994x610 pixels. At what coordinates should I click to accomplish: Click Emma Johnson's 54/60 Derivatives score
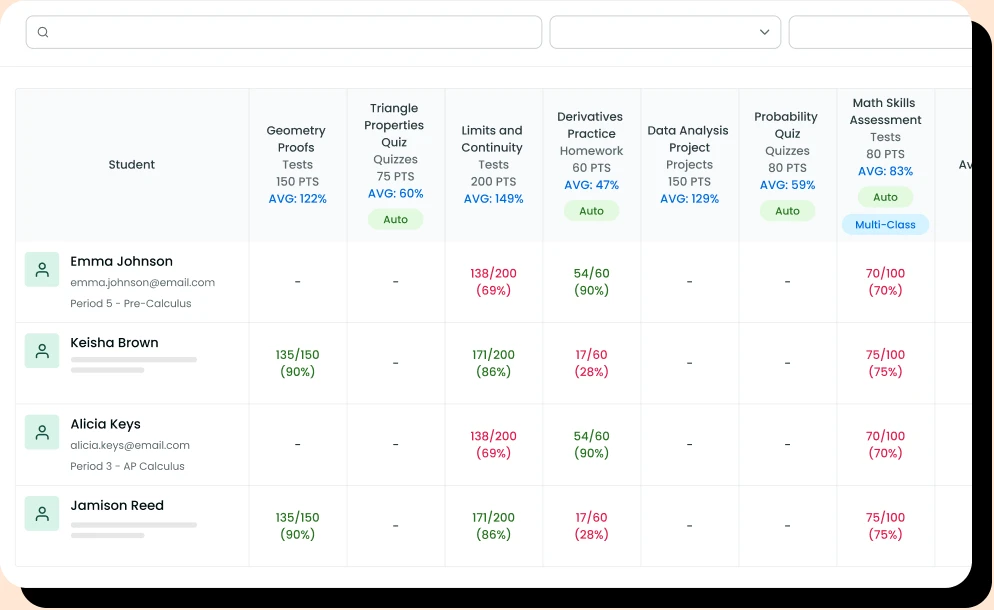[591, 282]
